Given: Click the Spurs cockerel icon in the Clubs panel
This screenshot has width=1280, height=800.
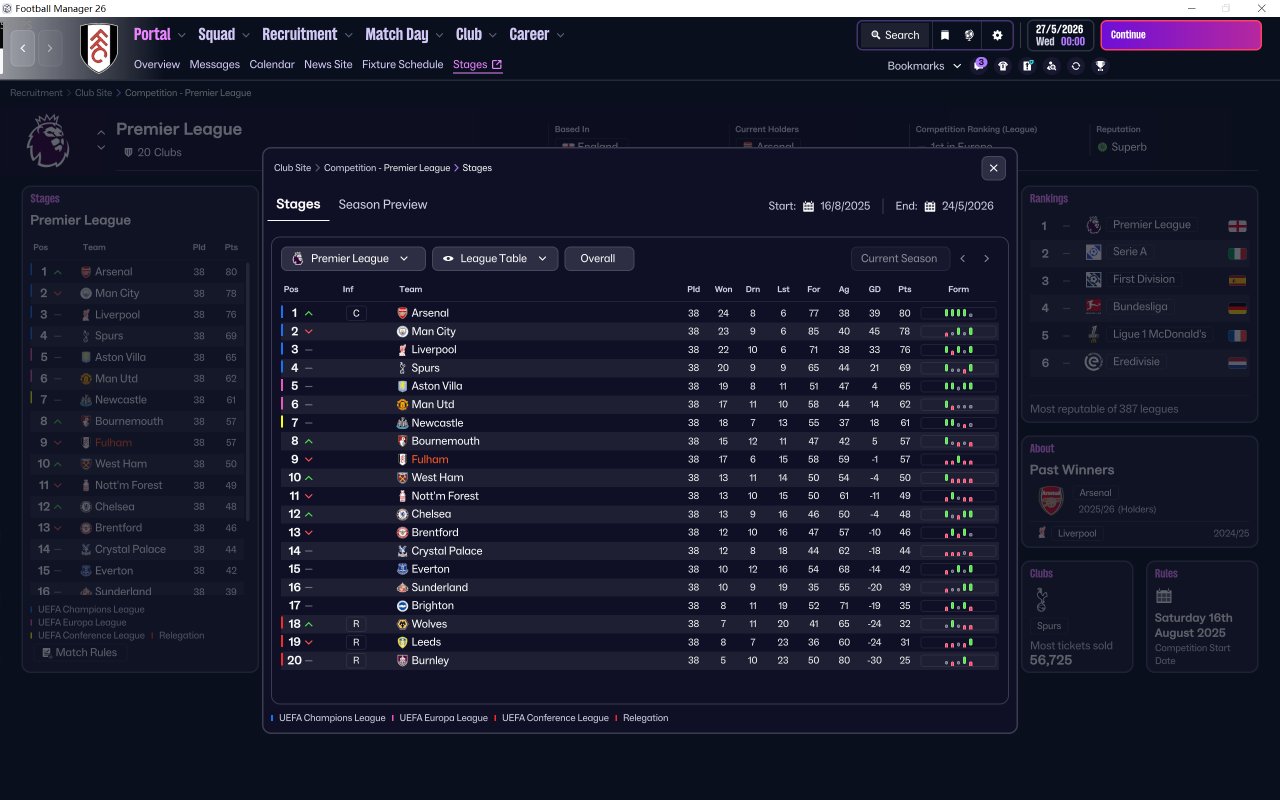Looking at the screenshot, I should tap(1042, 599).
